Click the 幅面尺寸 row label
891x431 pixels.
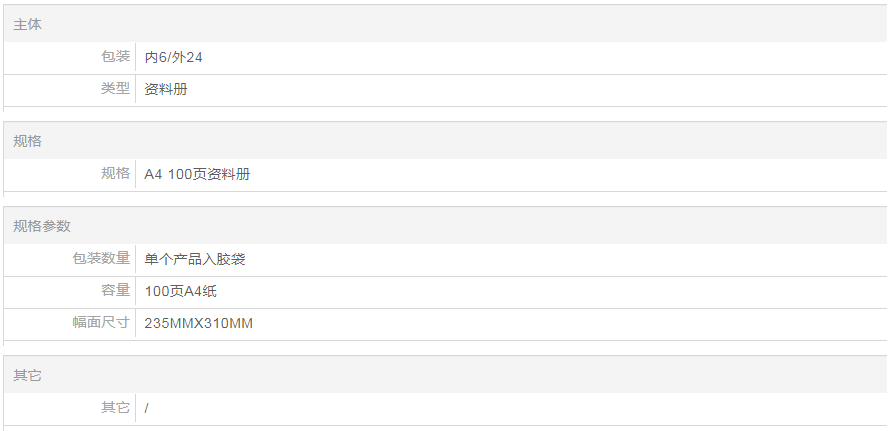(101, 323)
